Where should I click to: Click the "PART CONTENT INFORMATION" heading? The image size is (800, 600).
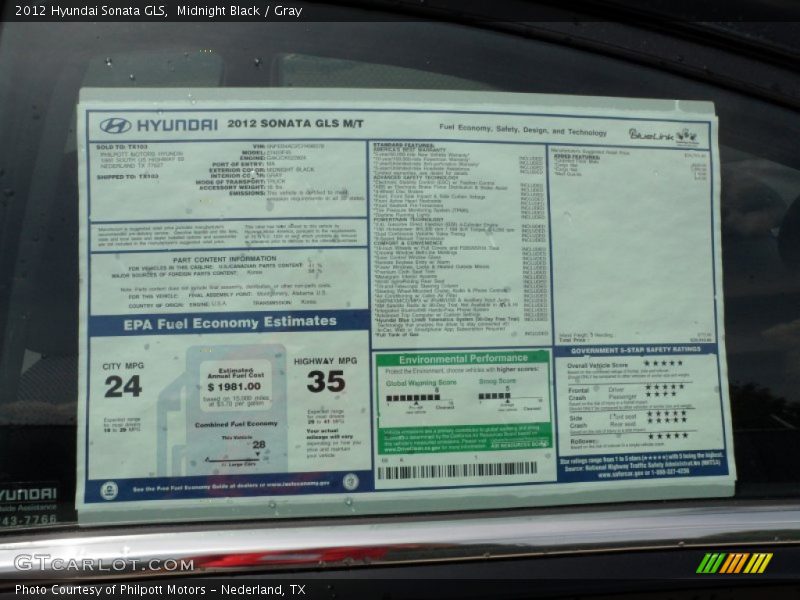(x=224, y=259)
